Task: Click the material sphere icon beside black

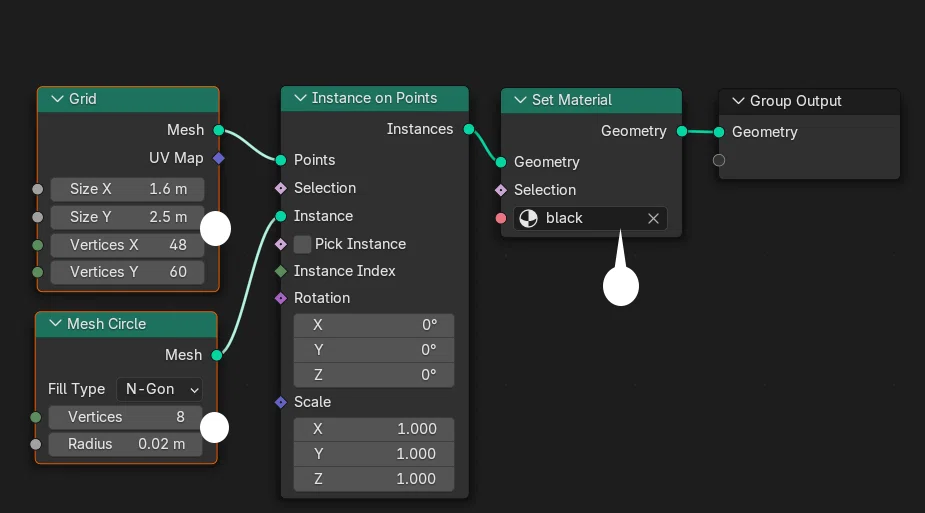Action: (528, 219)
